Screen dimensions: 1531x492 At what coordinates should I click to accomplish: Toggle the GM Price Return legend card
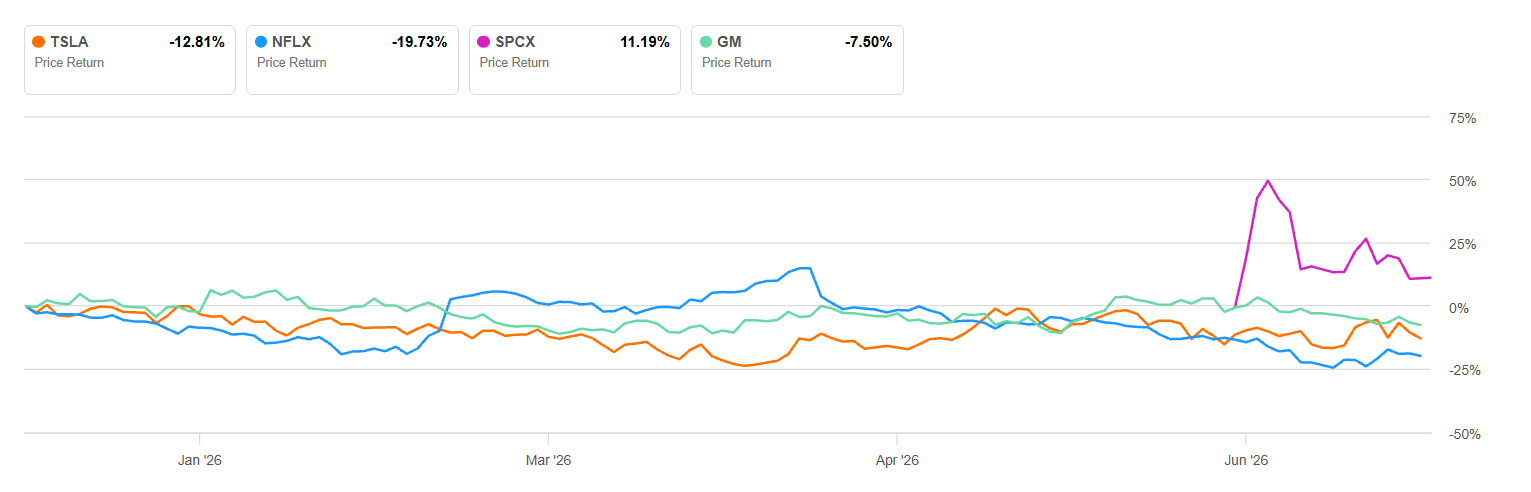coord(797,60)
